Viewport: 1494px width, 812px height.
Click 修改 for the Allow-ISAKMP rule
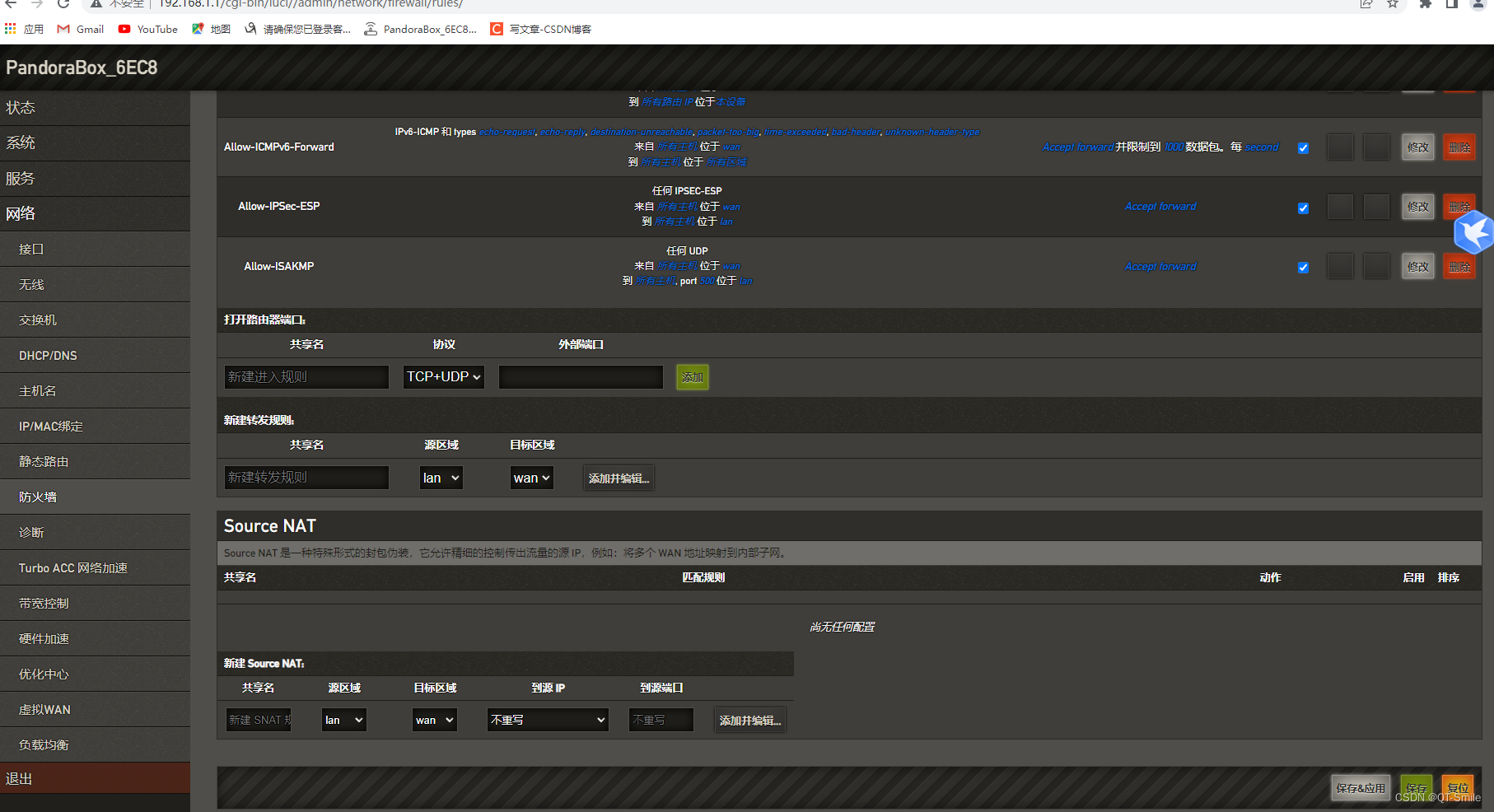[1417, 267]
